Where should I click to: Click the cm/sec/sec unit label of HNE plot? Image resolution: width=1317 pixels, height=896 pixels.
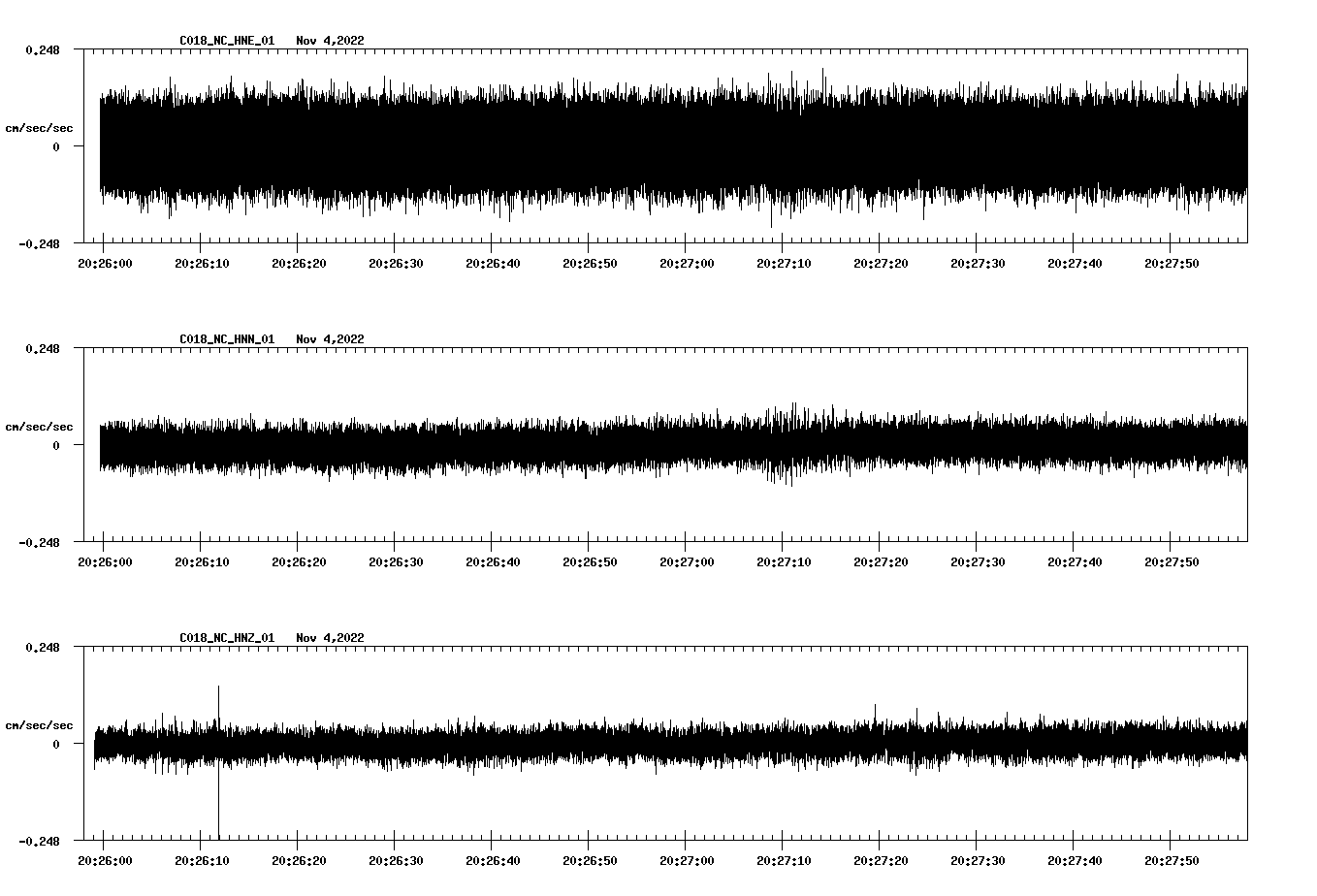[x=39, y=128]
